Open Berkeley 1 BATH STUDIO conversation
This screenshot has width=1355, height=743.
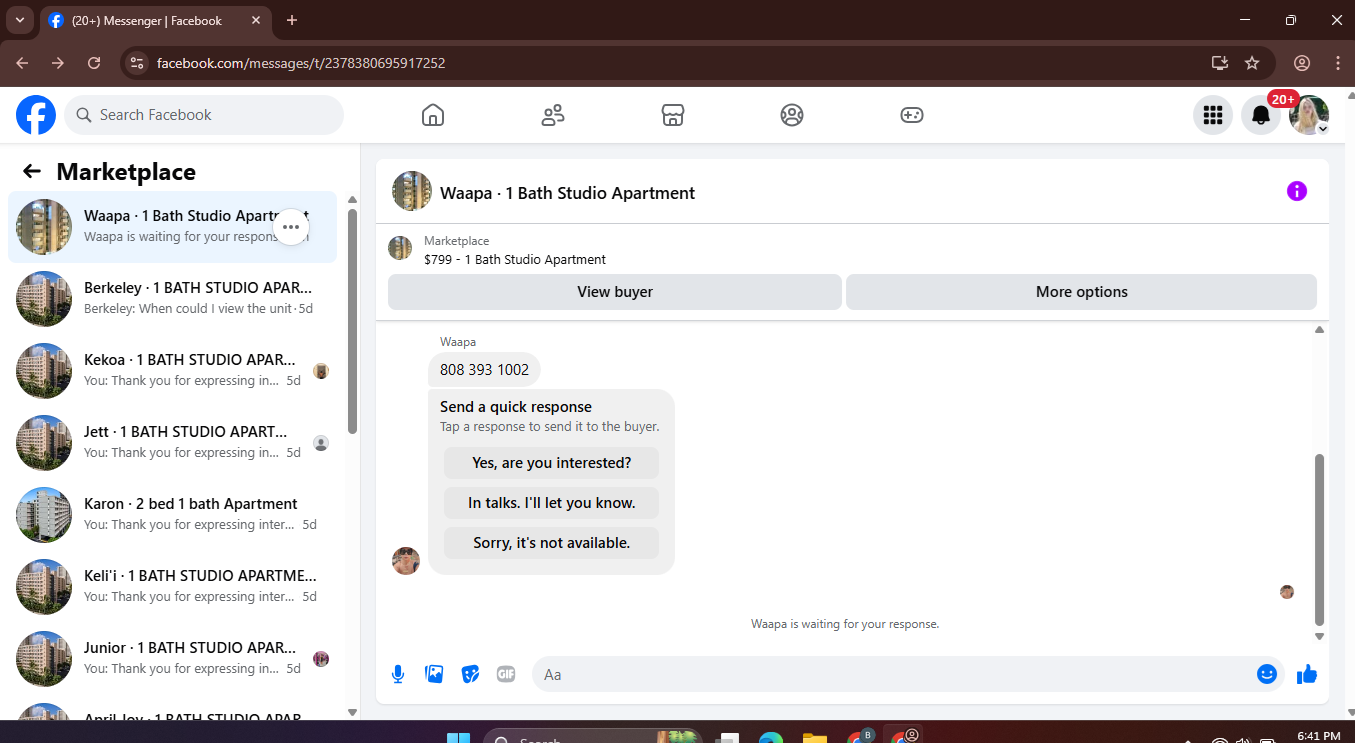pos(172,298)
